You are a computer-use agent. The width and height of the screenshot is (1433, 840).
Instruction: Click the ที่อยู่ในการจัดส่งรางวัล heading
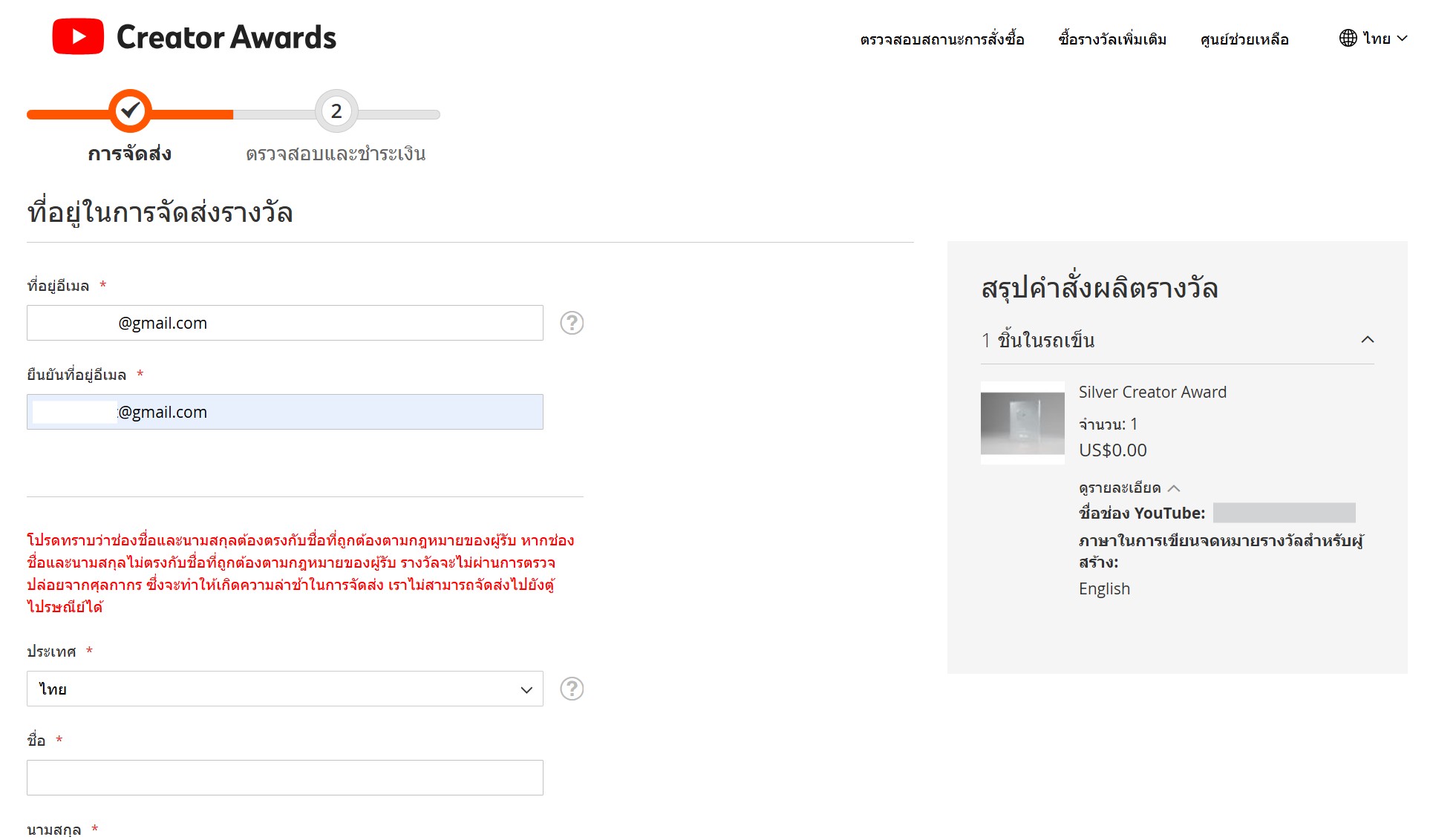160,213
